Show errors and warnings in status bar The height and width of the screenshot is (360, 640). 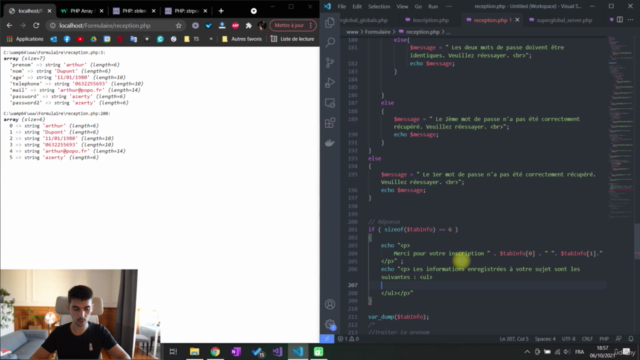coord(348,339)
